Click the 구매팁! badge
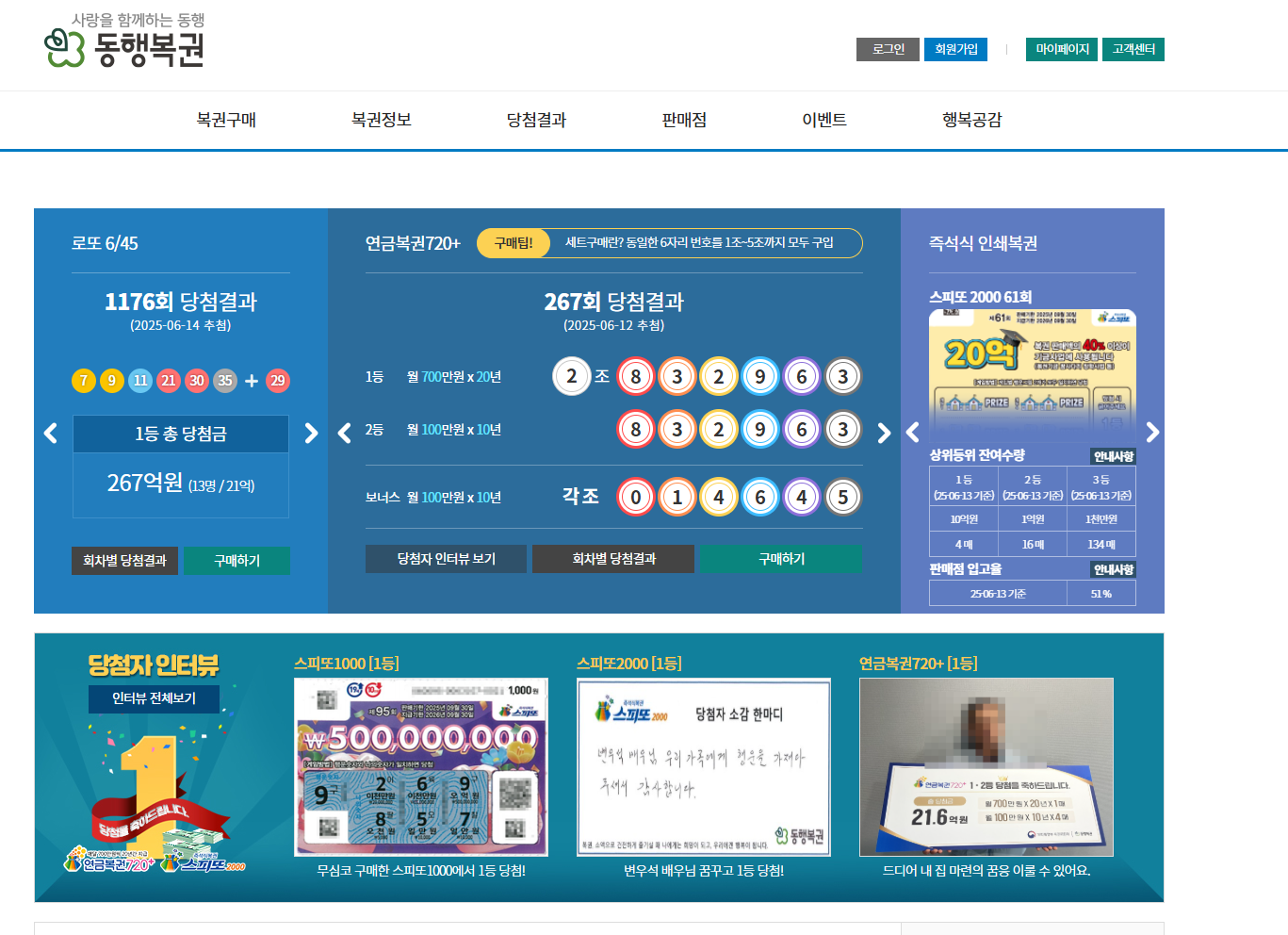Screen dimensions: 1288x935 coord(514,243)
